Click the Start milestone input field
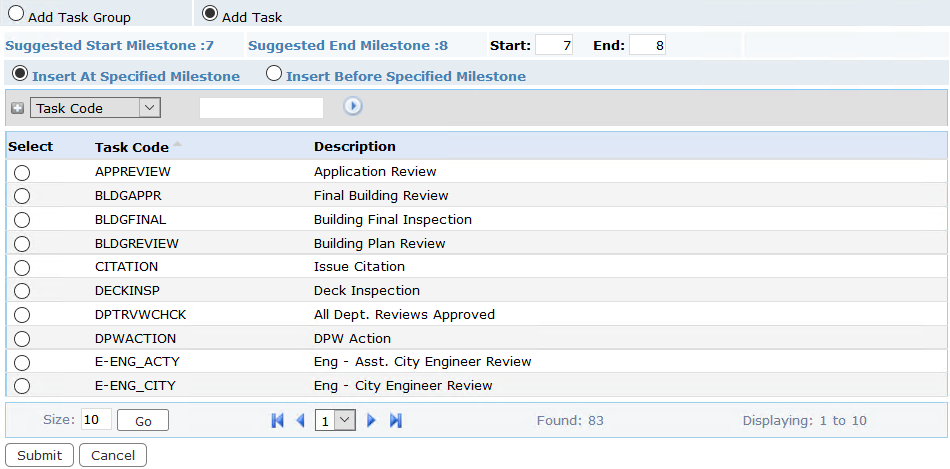Viewport: 950px width, 469px height. click(554, 46)
